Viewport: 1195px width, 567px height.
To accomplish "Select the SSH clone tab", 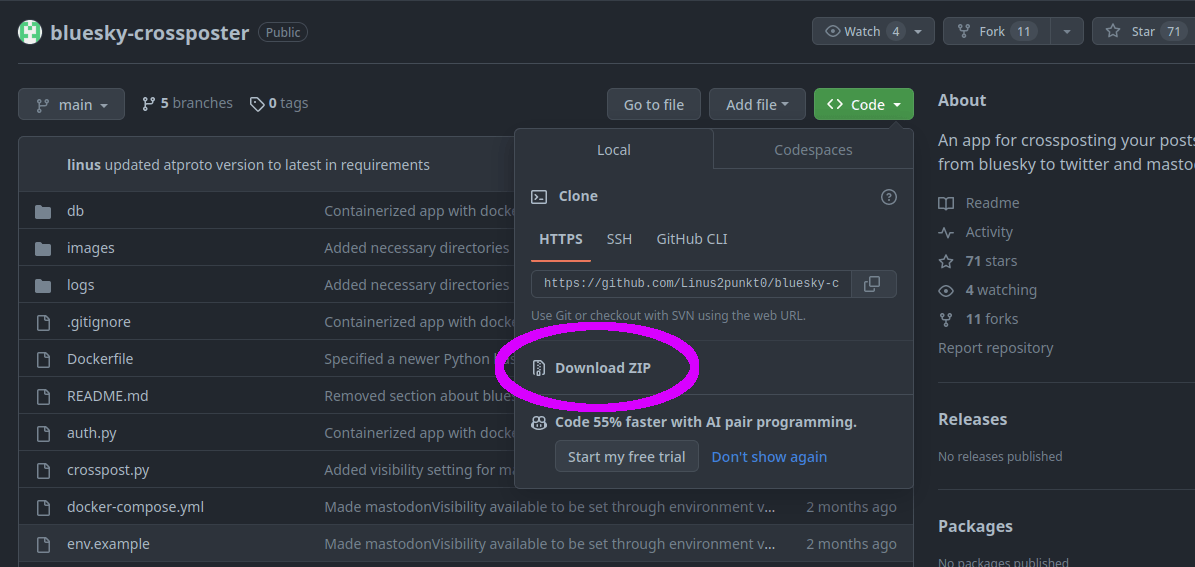I will point(619,239).
